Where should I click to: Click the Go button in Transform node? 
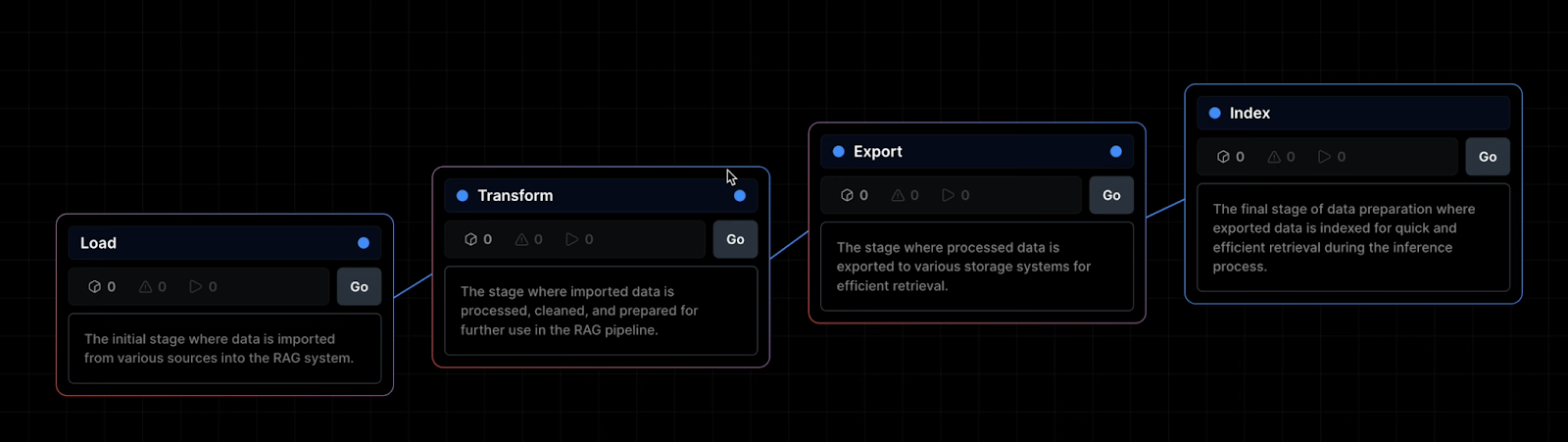[x=735, y=239]
